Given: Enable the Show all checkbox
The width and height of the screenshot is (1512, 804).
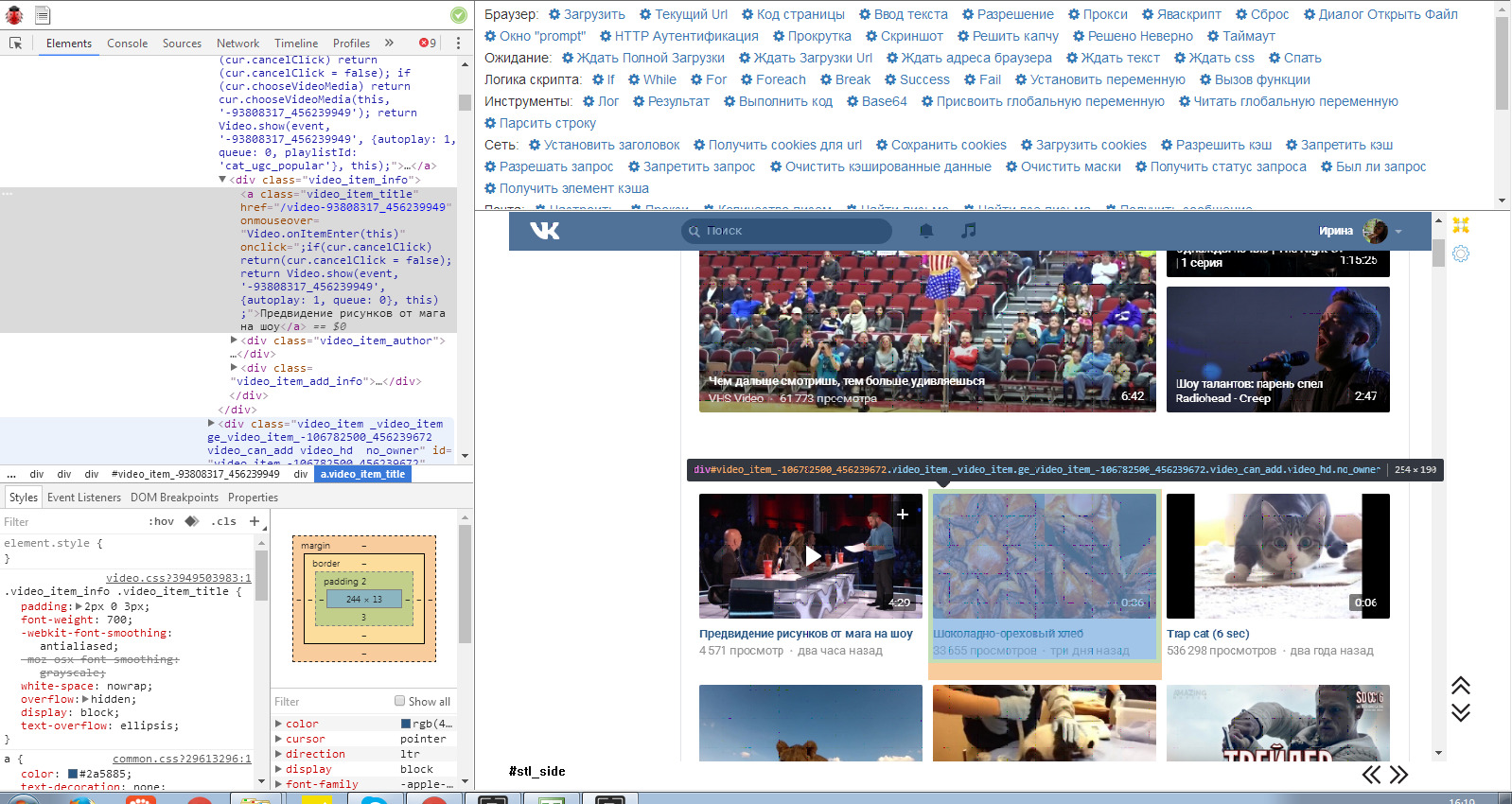Looking at the screenshot, I should 399,701.
